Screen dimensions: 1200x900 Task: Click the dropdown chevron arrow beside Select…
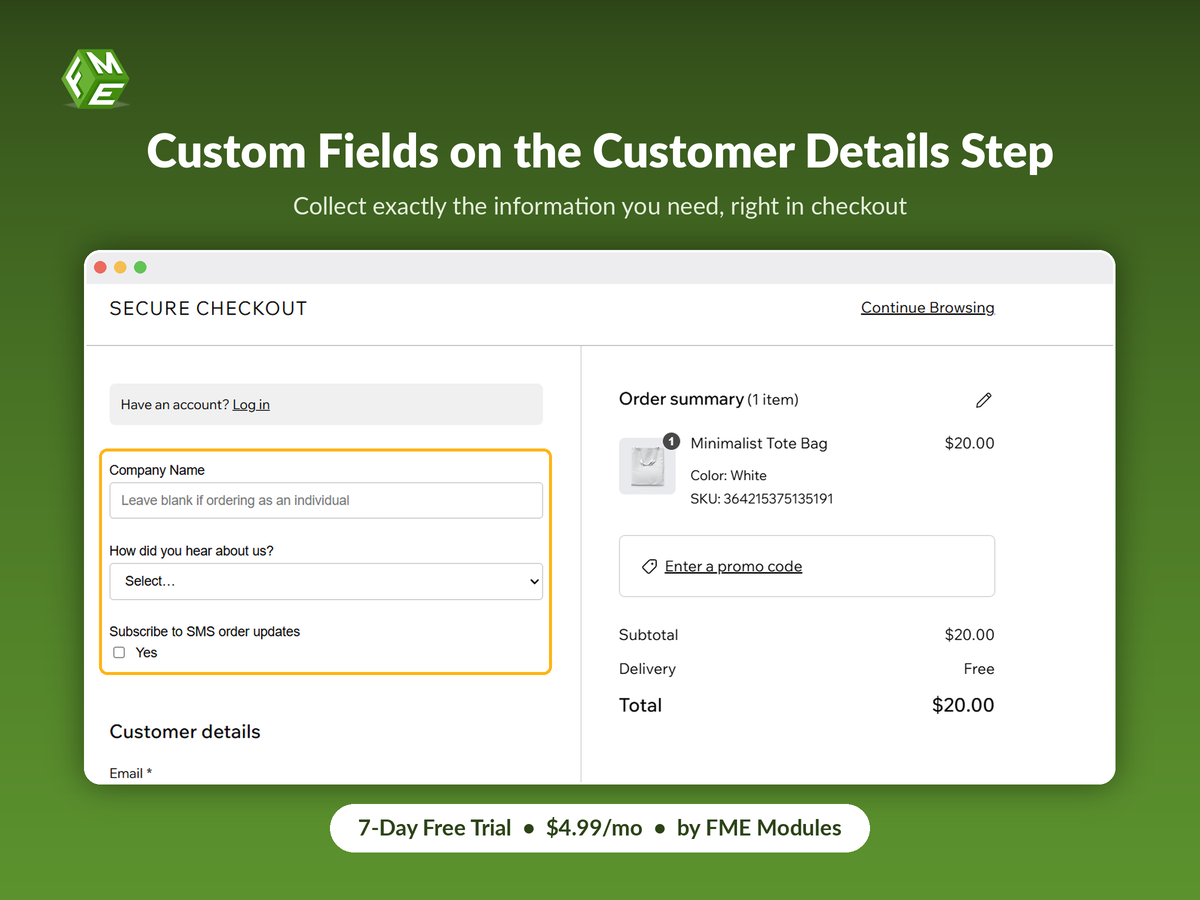pos(533,582)
